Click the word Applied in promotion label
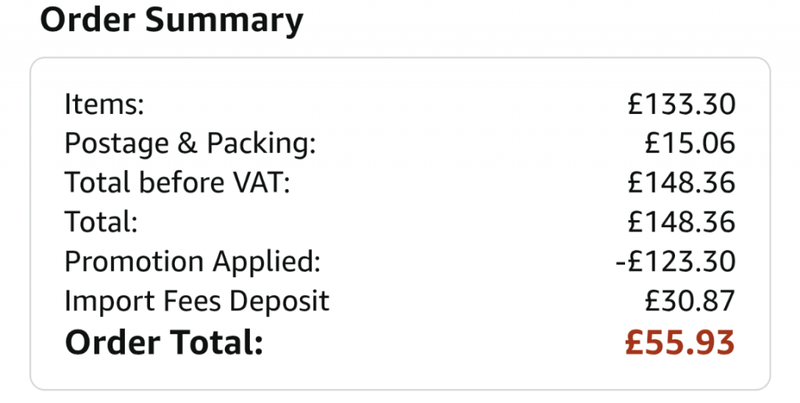This screenshot has width=800, height=403. click(x=266, y=262)
